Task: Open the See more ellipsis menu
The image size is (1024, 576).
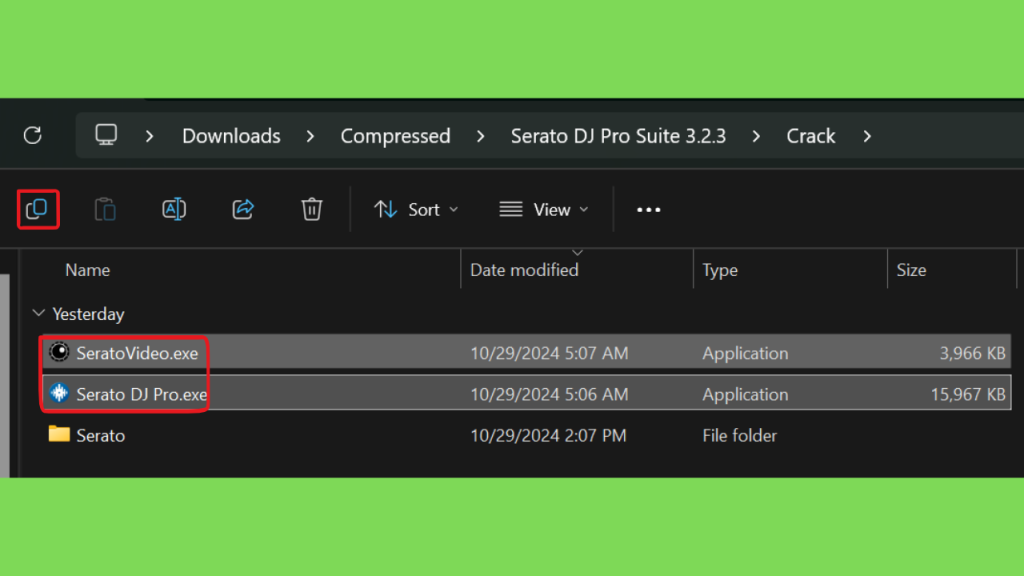Action: point(648,210)
